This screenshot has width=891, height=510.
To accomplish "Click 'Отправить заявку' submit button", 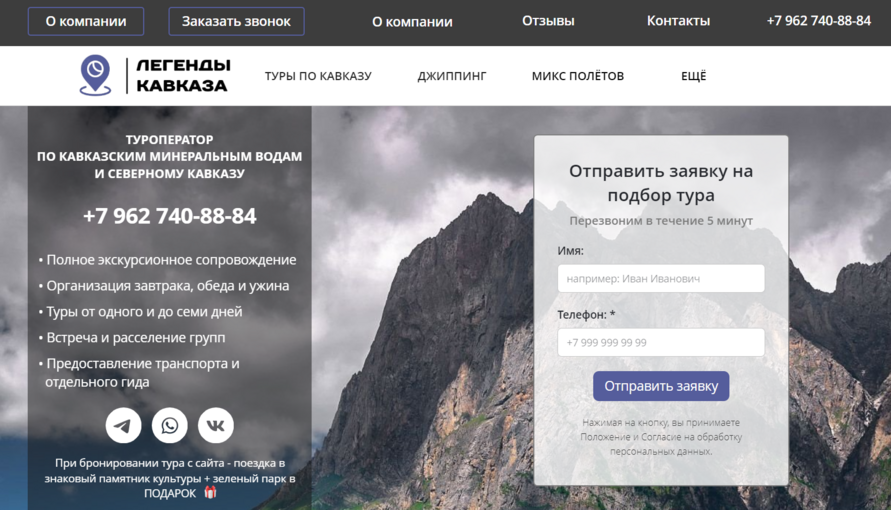I will (661, 386).
